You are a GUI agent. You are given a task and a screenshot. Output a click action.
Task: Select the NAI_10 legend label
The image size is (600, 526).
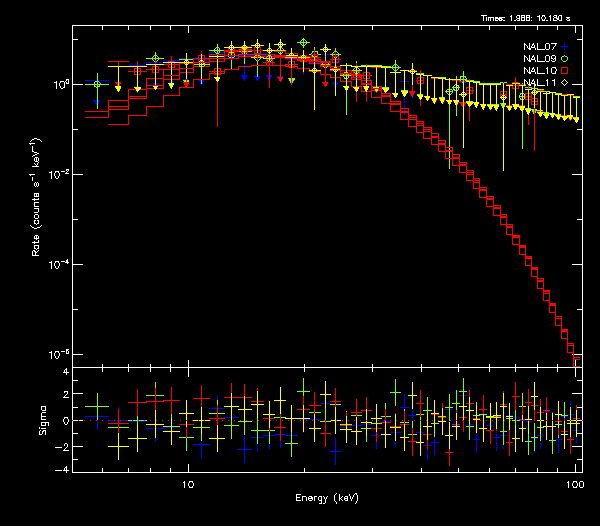click(540, 71)
